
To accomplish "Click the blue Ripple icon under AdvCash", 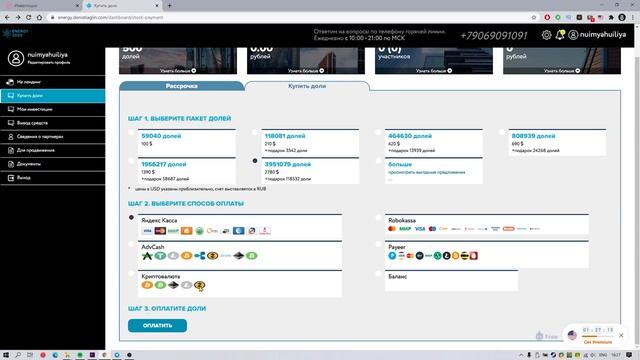I will coord(200,256).
